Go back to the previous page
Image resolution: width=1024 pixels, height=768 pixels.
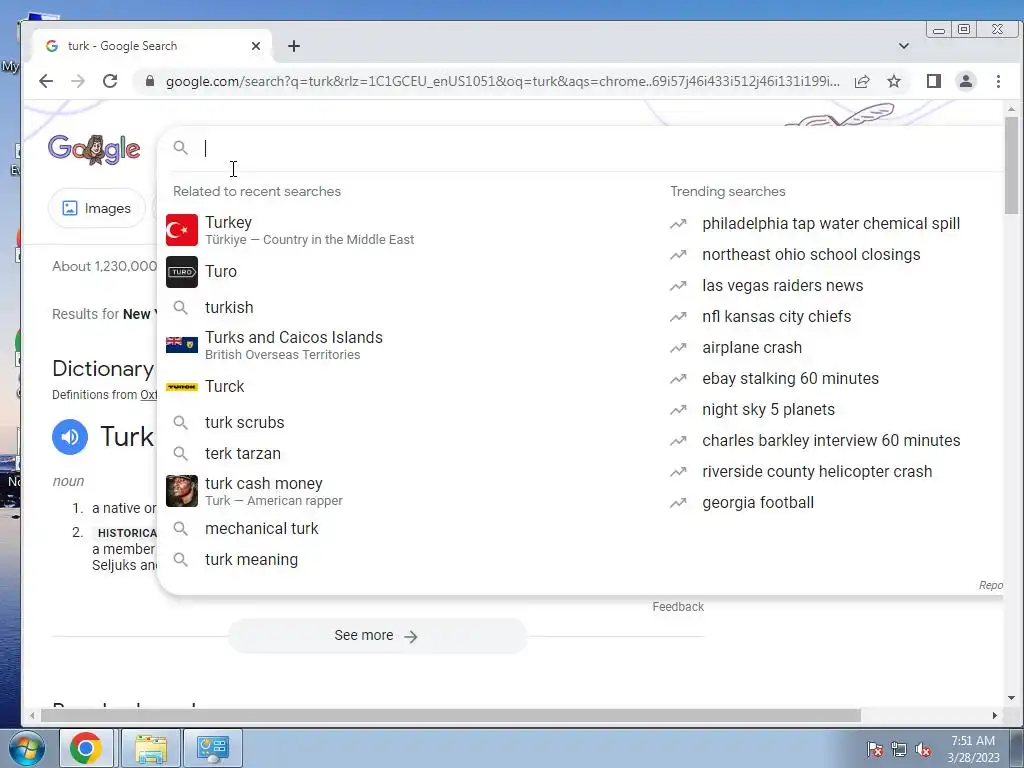46,81
